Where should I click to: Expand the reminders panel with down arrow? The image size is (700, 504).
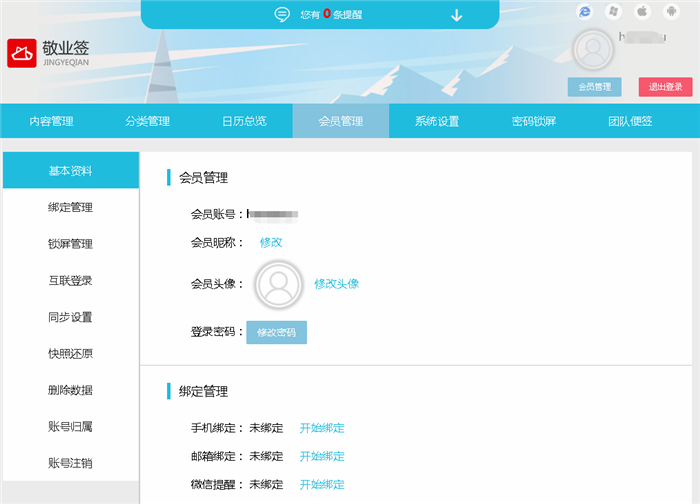pos(457,14)
